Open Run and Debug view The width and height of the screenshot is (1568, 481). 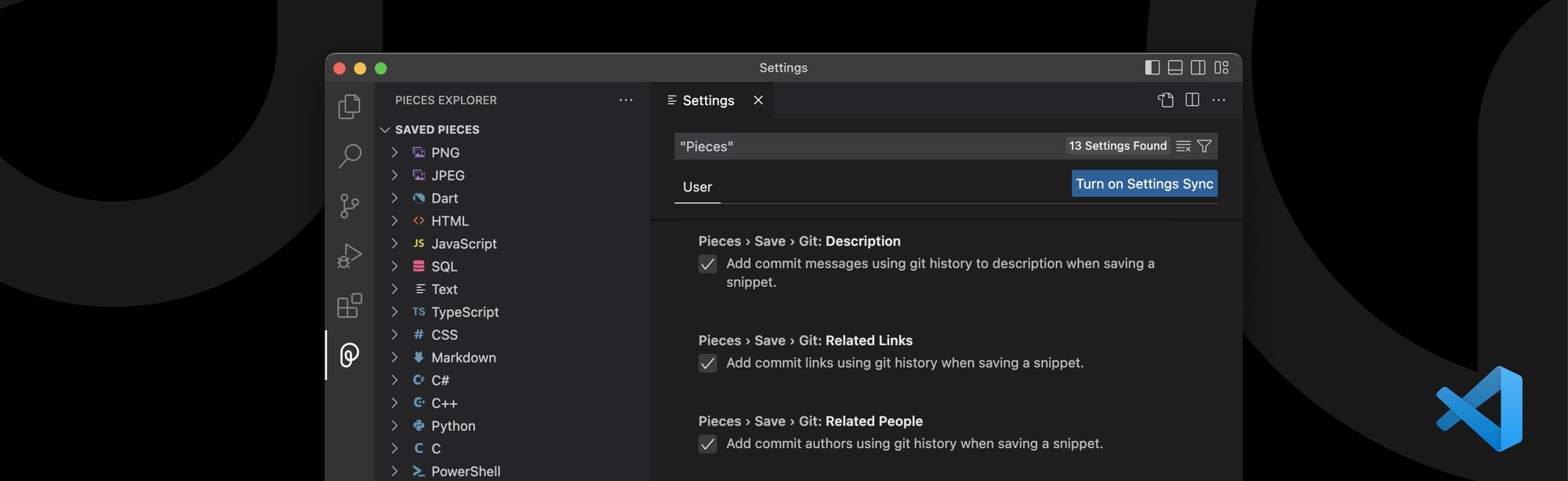pos(349,256)
